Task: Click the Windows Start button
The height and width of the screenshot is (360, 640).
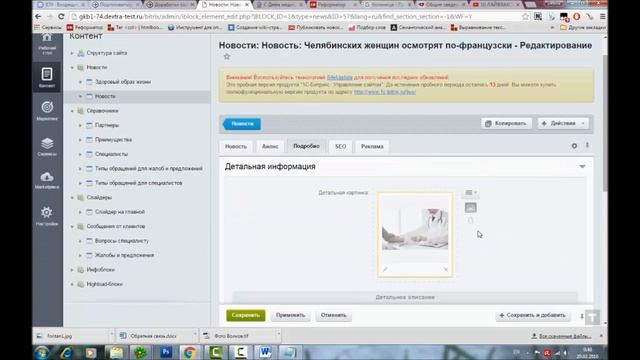Action: [x=42, y=352]
